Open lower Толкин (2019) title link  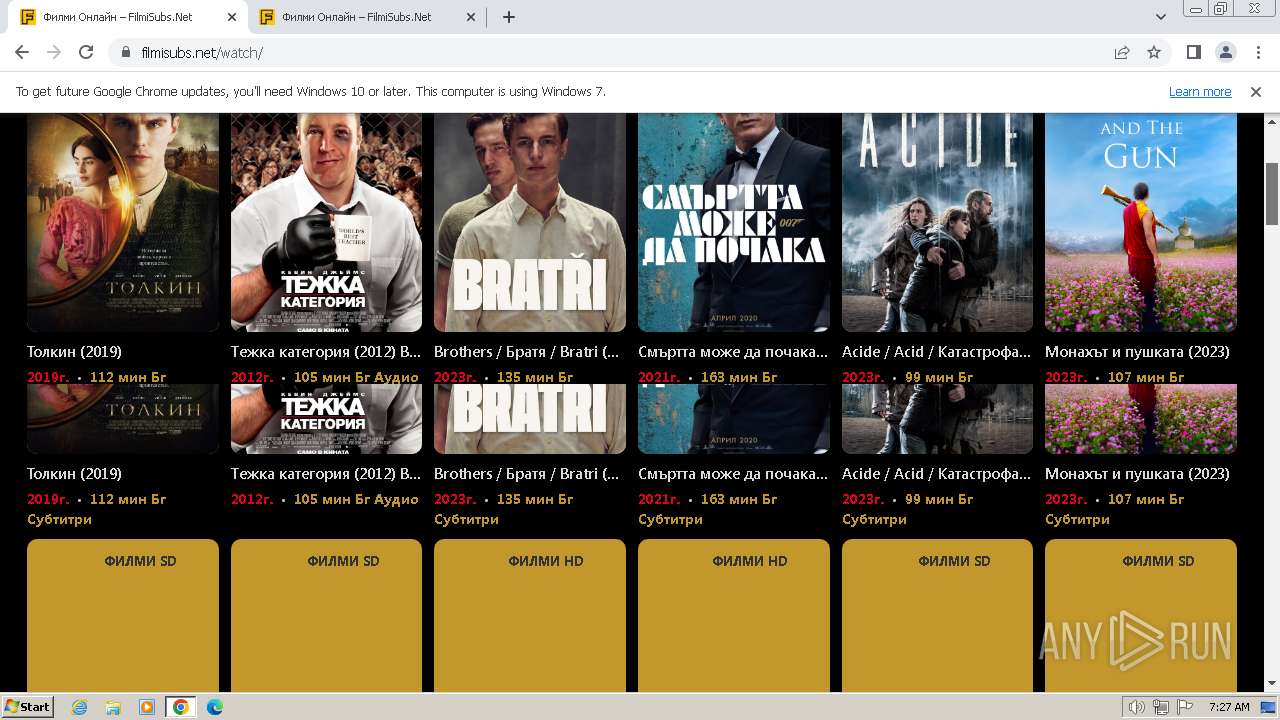click(x=74, y=474)
